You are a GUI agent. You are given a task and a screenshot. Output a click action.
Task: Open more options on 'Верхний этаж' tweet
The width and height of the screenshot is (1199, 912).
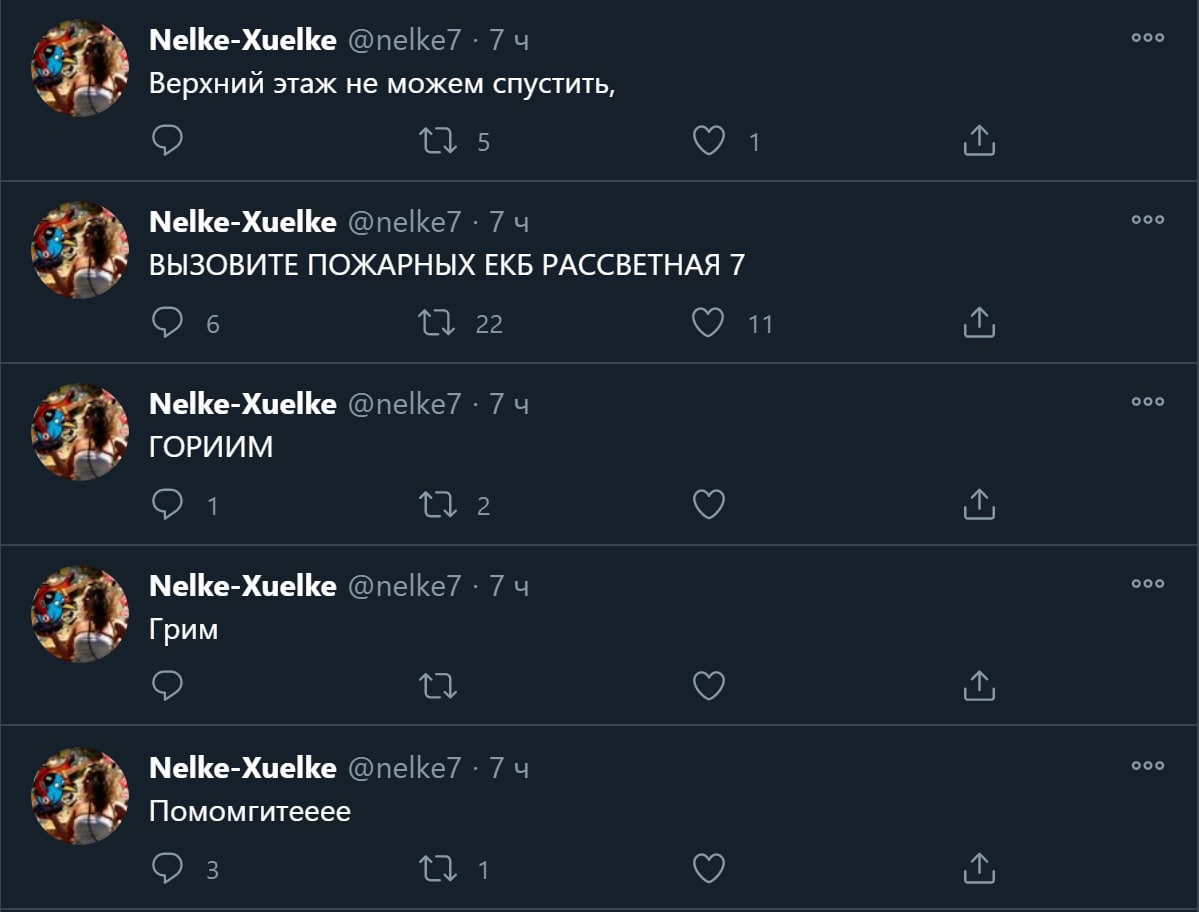[1148, 38]
